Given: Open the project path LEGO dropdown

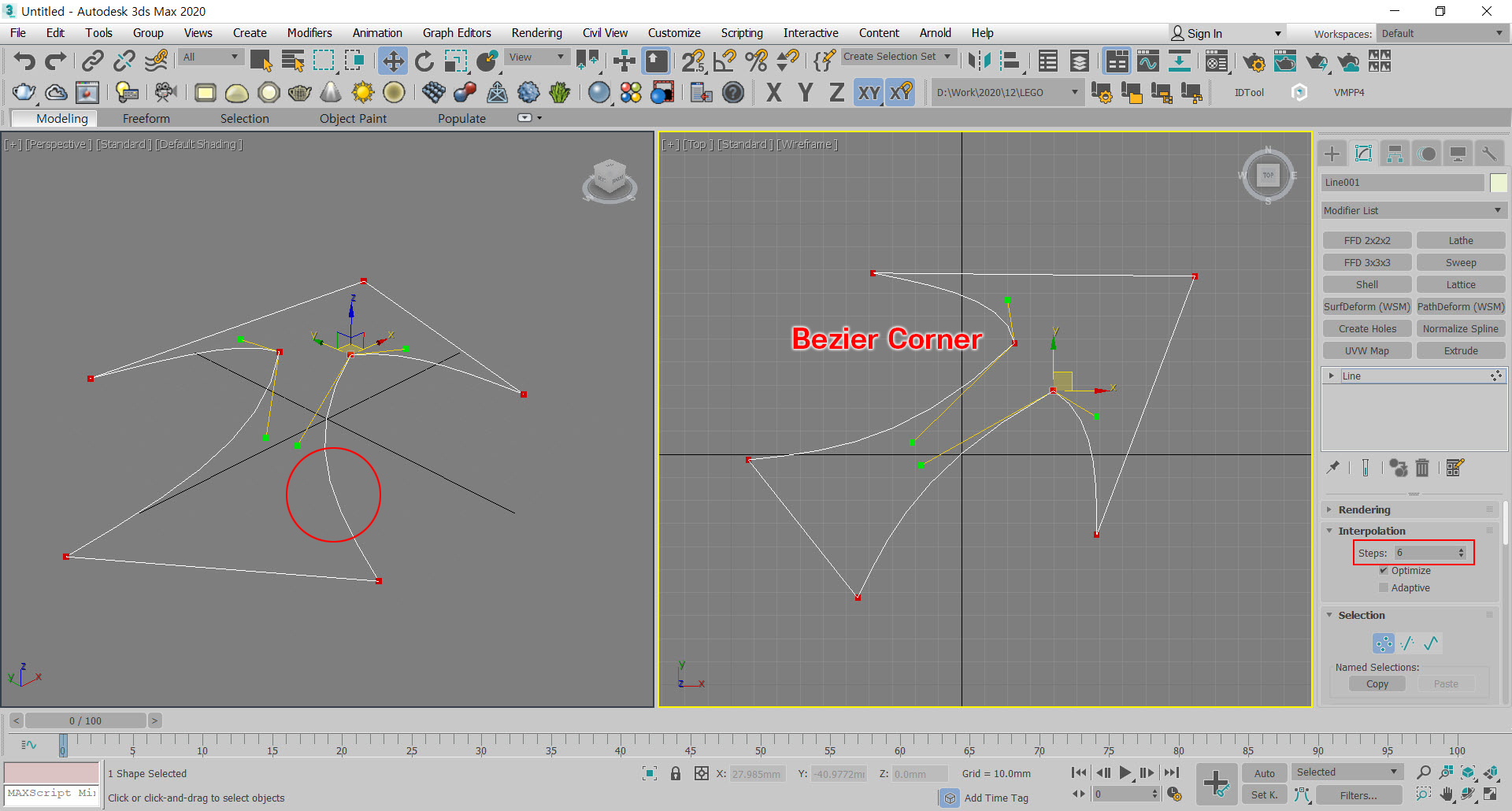Looking at the screenshot, I should [x=1007, y=92].
